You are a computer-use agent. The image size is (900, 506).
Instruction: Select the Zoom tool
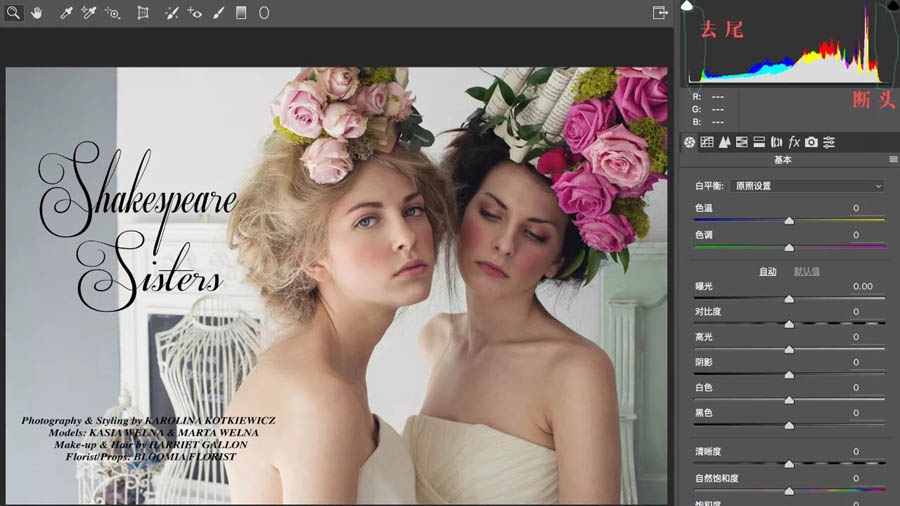pos(13,13)
